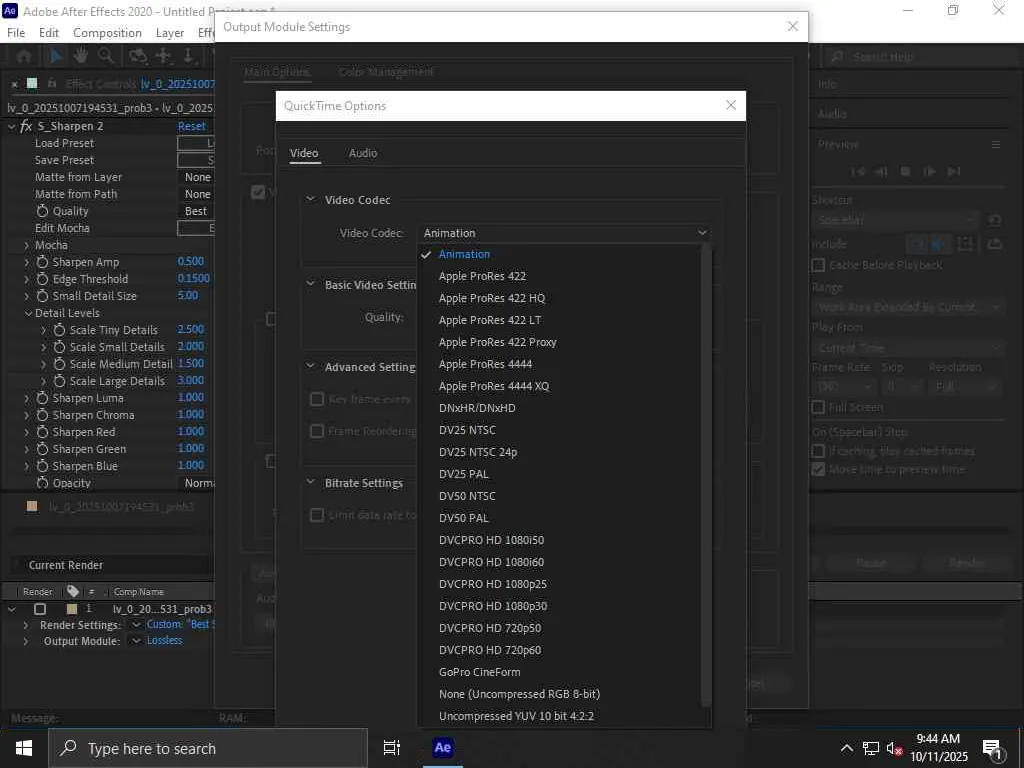Select the Selection arrow tool
The height and width of the screenshot is (768, 1024).
pos(56,56)
